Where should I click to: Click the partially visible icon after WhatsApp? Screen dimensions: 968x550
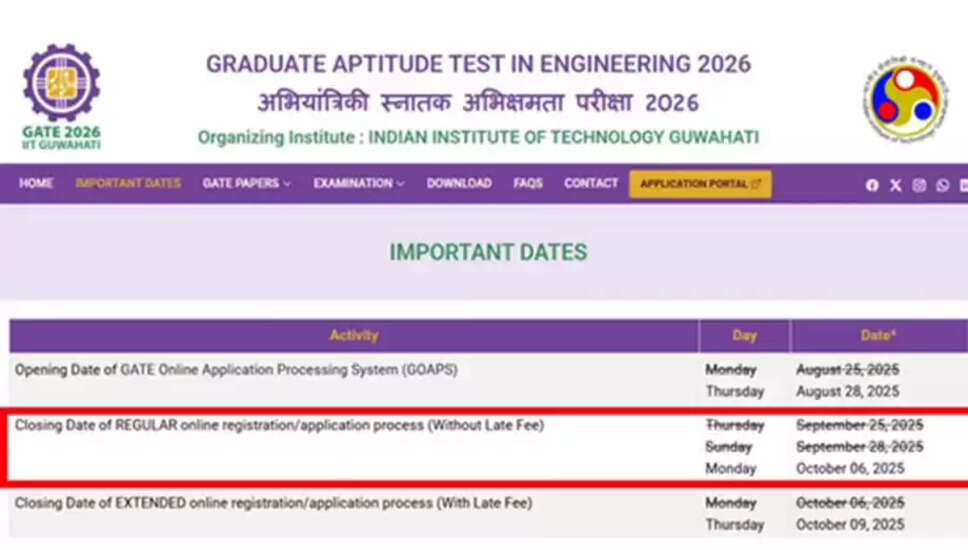[964, 185]
